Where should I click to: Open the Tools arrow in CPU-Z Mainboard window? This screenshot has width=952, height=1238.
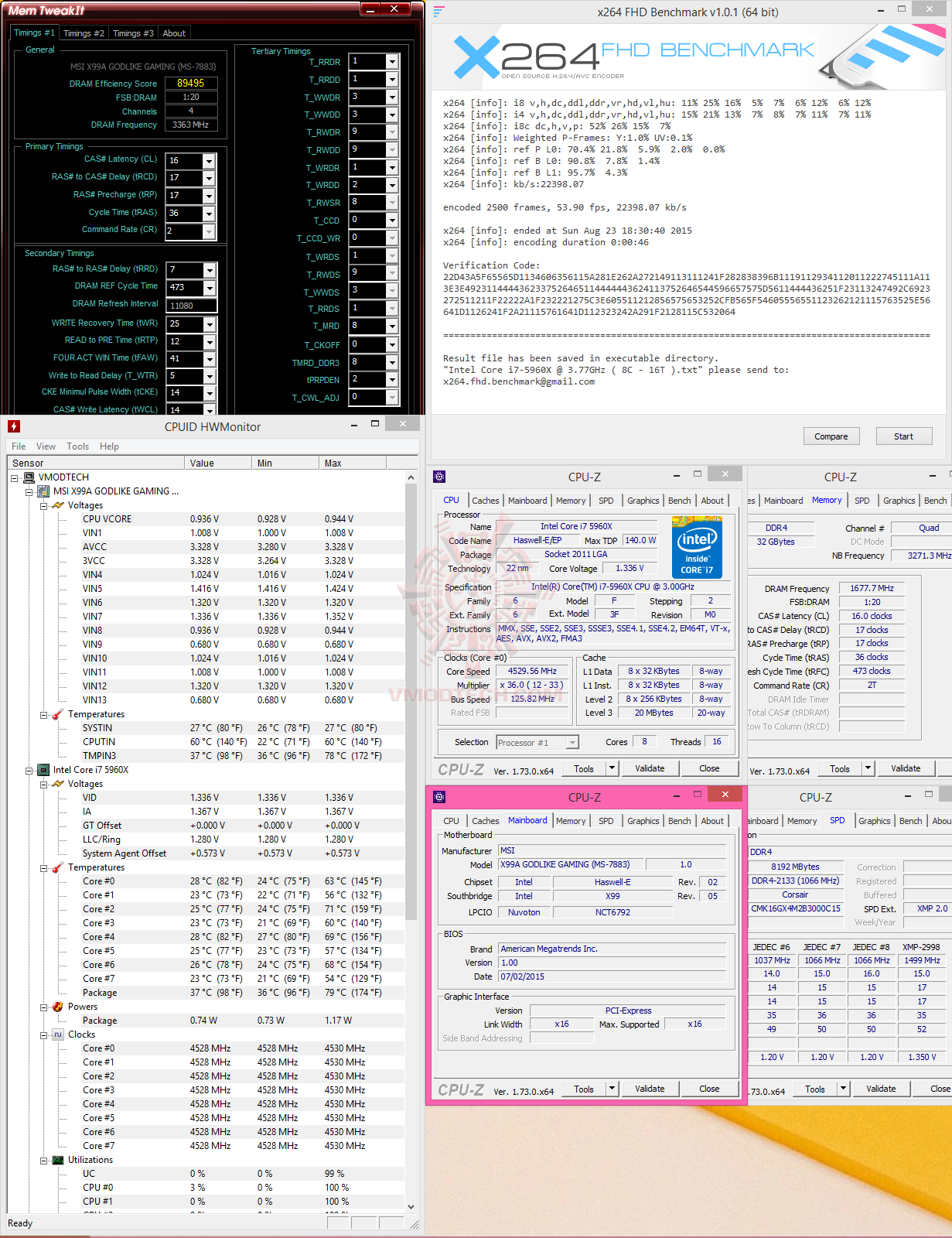[612, 1089]
